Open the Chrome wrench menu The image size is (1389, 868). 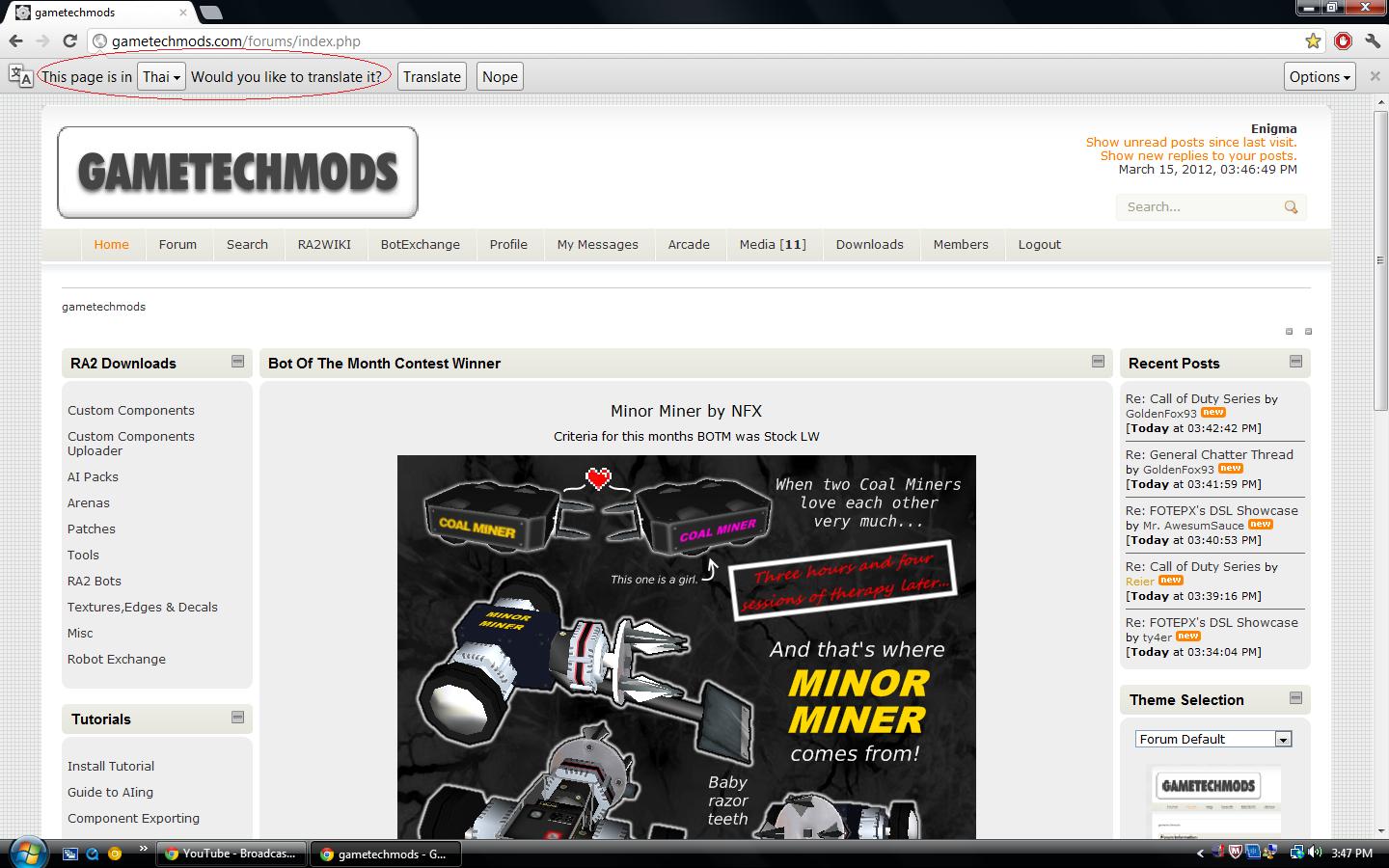coord(1372,41)
